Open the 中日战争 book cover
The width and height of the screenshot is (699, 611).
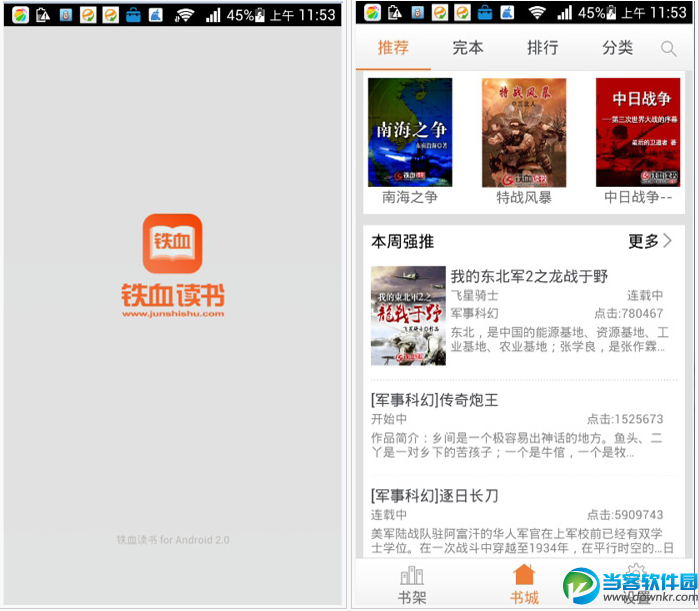[x=638, y=132]
